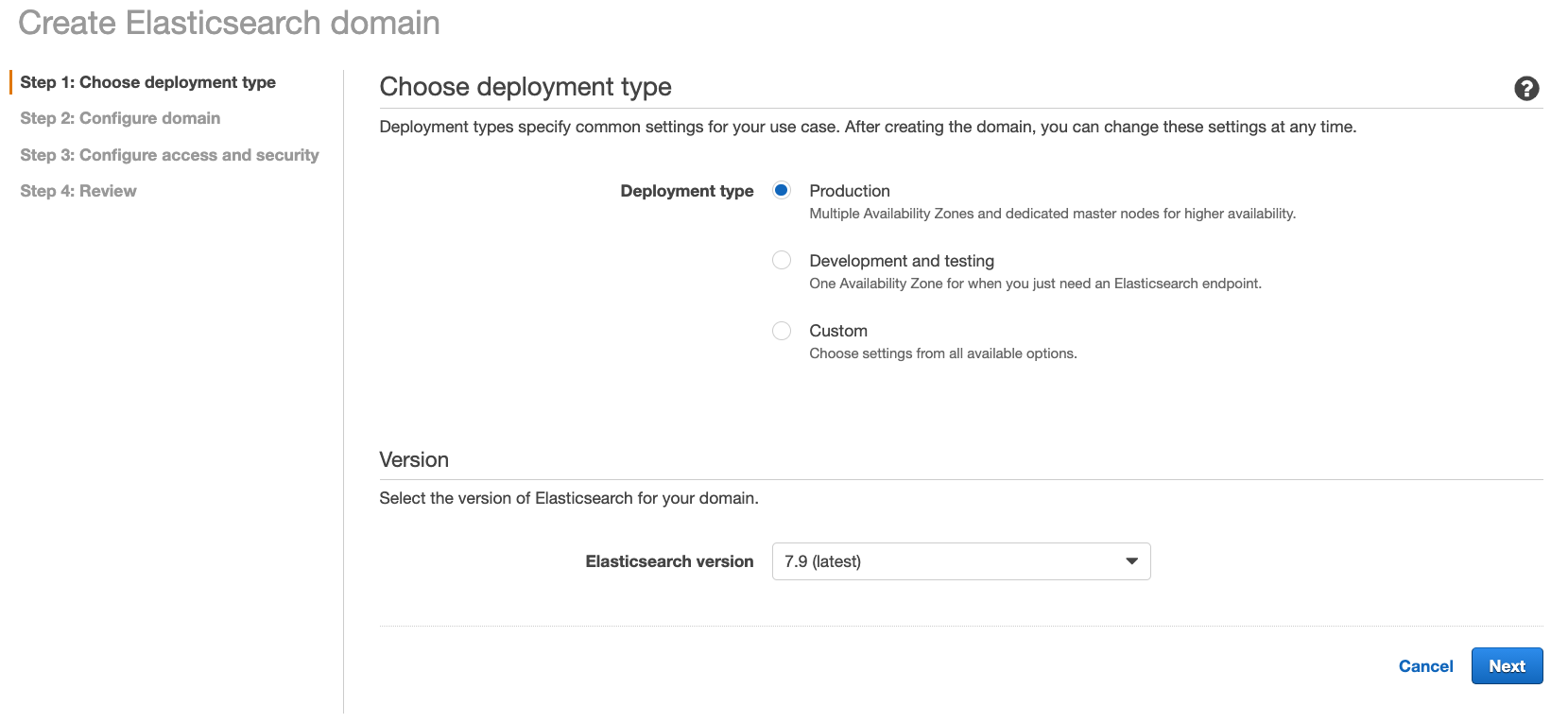Click the Version section heading
1568x723 pixels.
click(414, 460)
